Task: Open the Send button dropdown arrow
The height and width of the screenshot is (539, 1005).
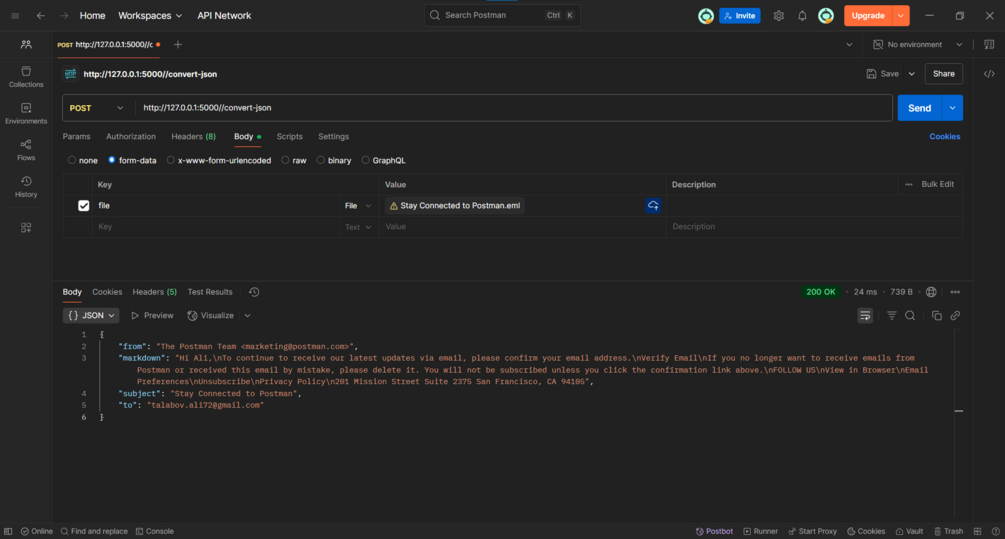Action: (952, 108)
